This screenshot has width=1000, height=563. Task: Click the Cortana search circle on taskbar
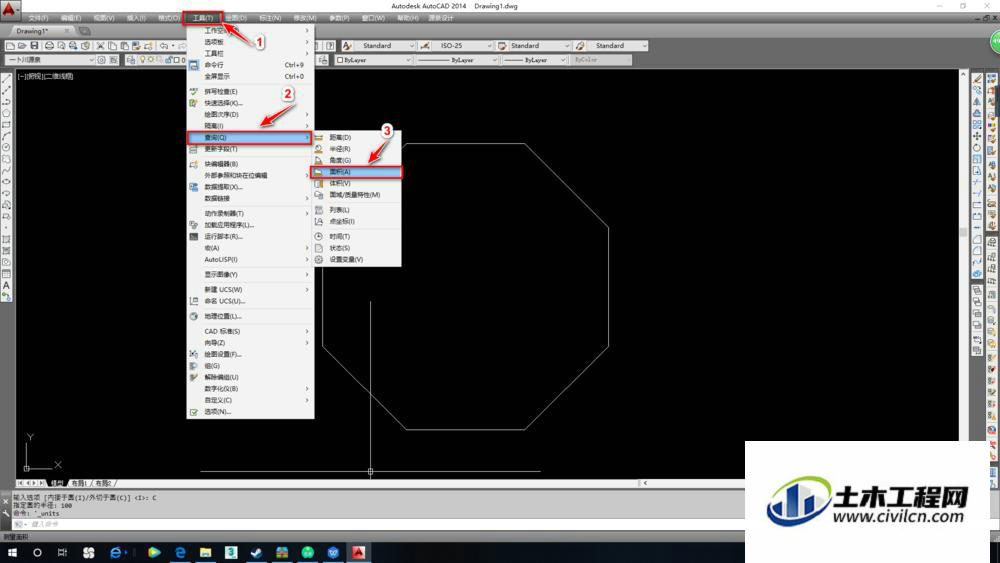pyautogui.click(x=37, y=552)
